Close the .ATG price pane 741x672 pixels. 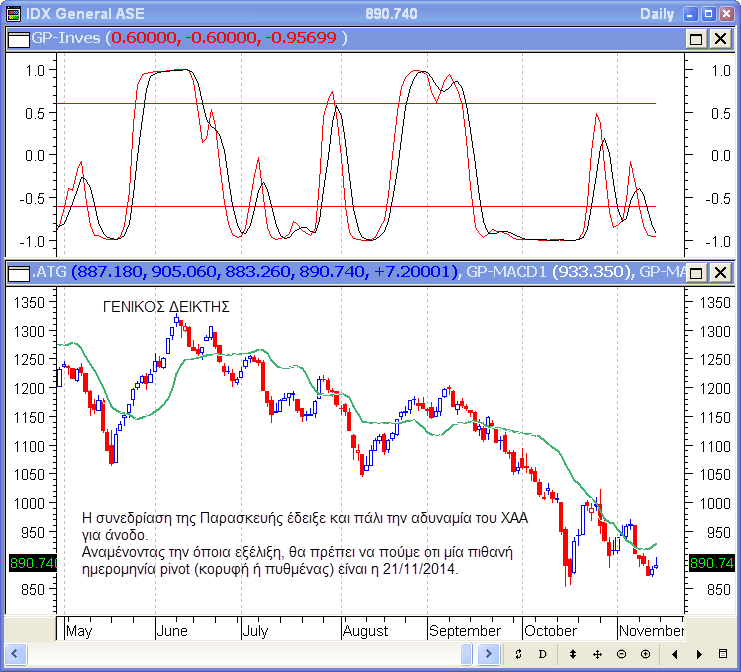[x=719, y=272]
